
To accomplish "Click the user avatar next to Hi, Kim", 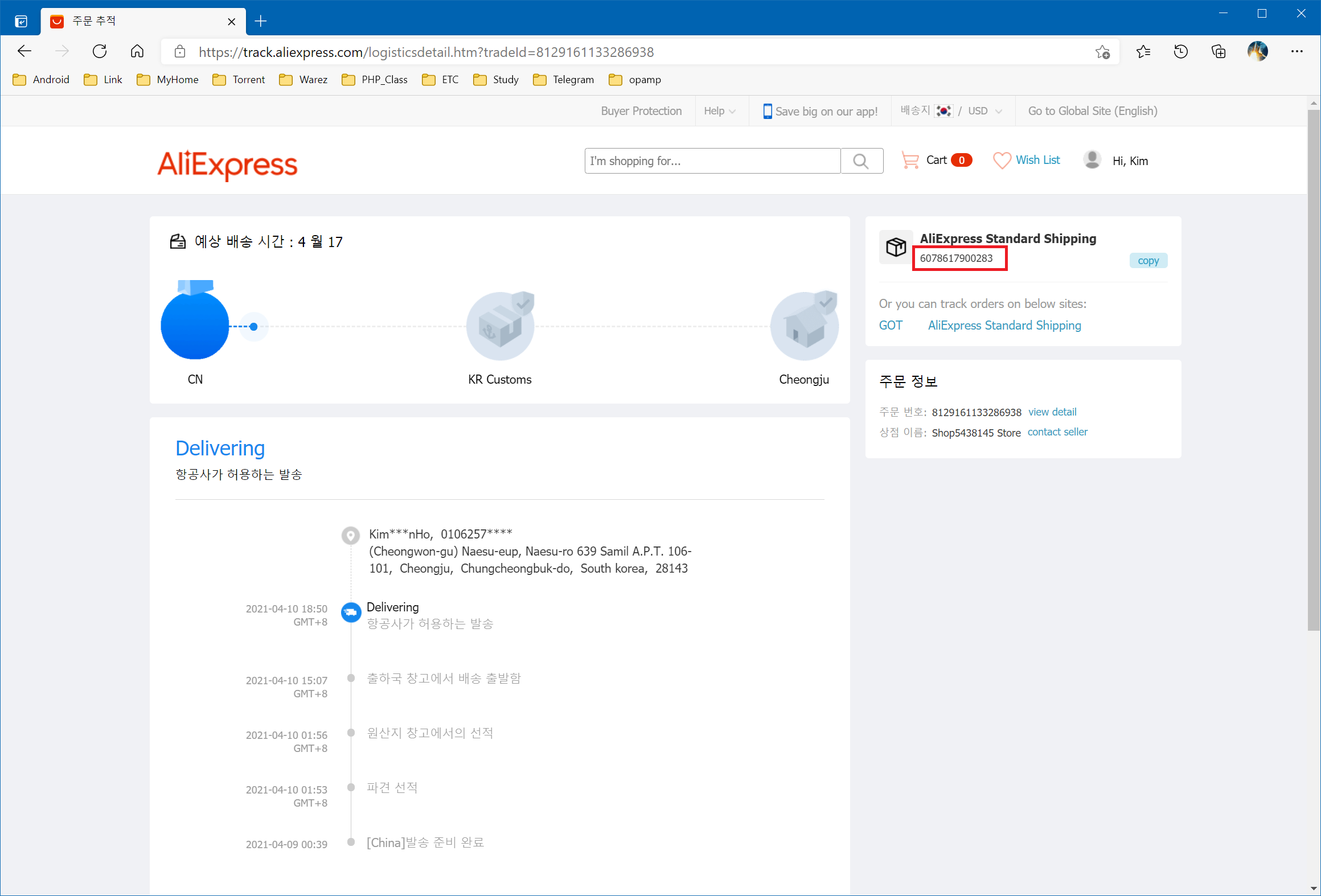I will coord(1092,160).
